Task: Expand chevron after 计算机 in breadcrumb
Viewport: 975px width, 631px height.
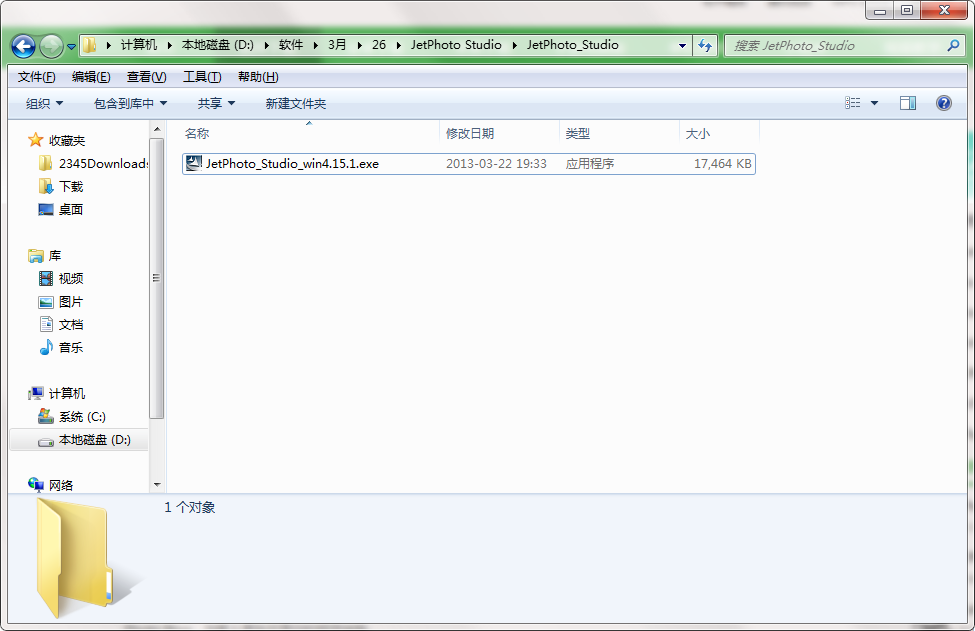Action: tap(169, 45)
